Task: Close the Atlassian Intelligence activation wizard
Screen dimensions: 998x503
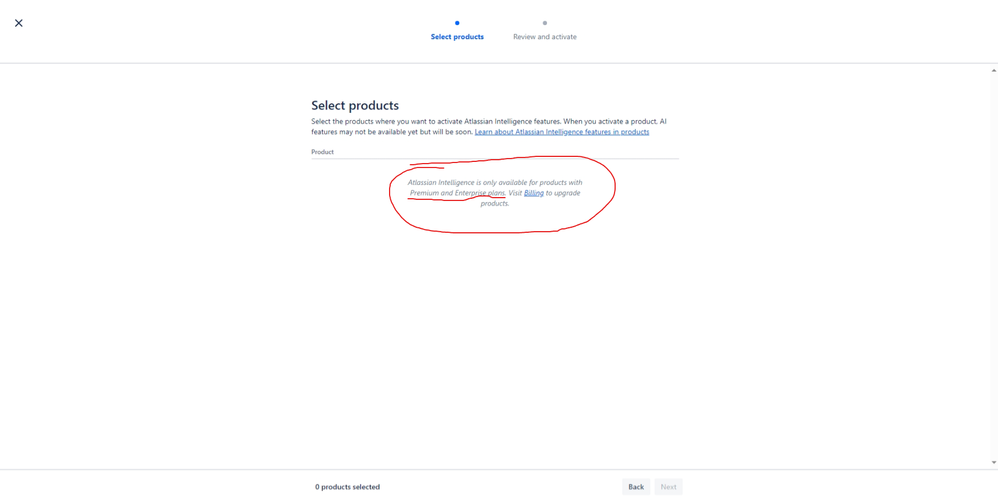Action: 18,23
